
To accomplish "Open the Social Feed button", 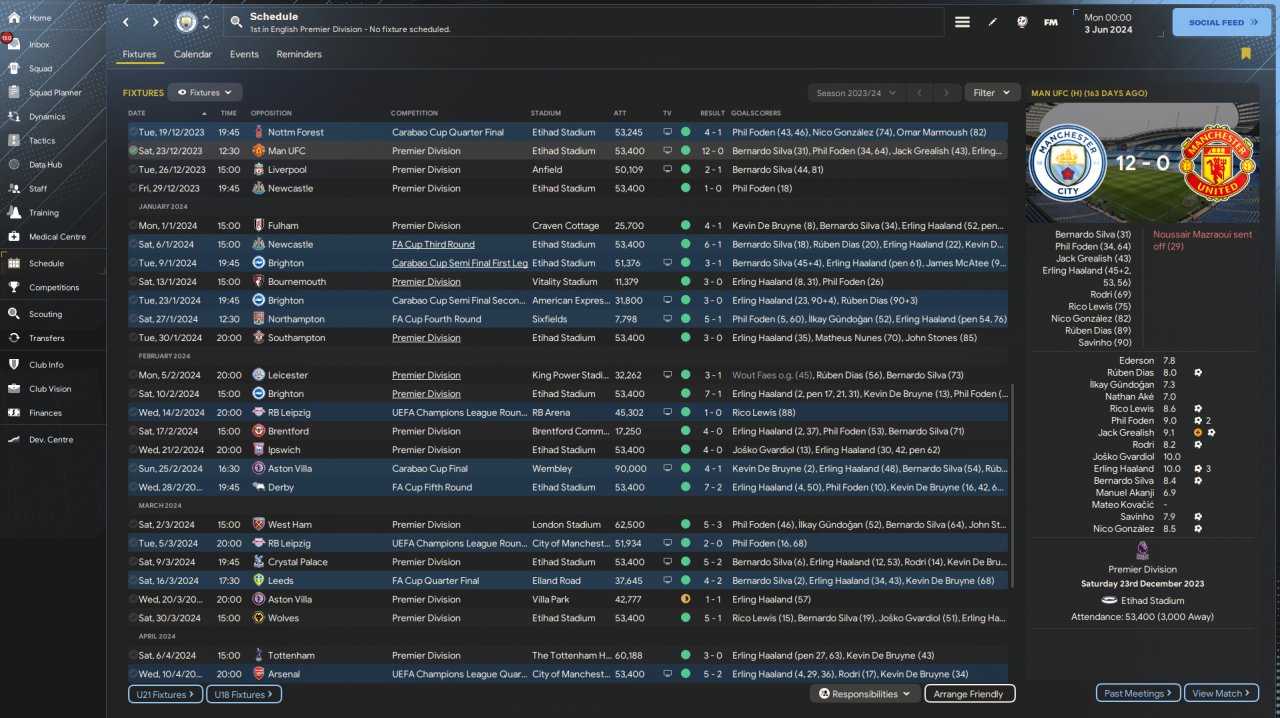I will coord(1221,22).
